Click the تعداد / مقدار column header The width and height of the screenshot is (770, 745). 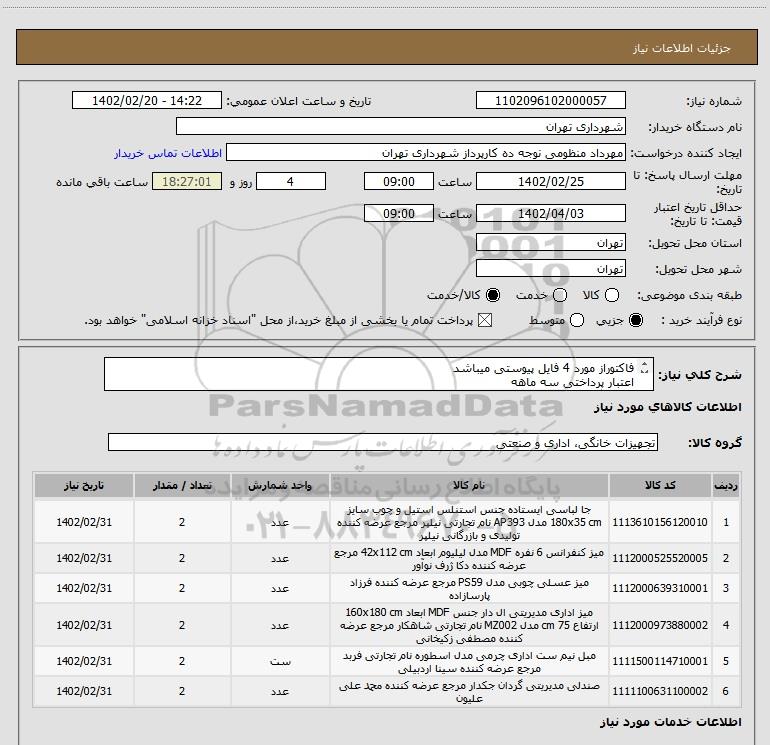coord(182,485)
